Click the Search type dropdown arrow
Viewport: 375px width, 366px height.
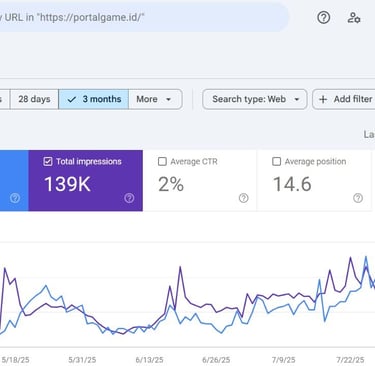coord(296,99)
